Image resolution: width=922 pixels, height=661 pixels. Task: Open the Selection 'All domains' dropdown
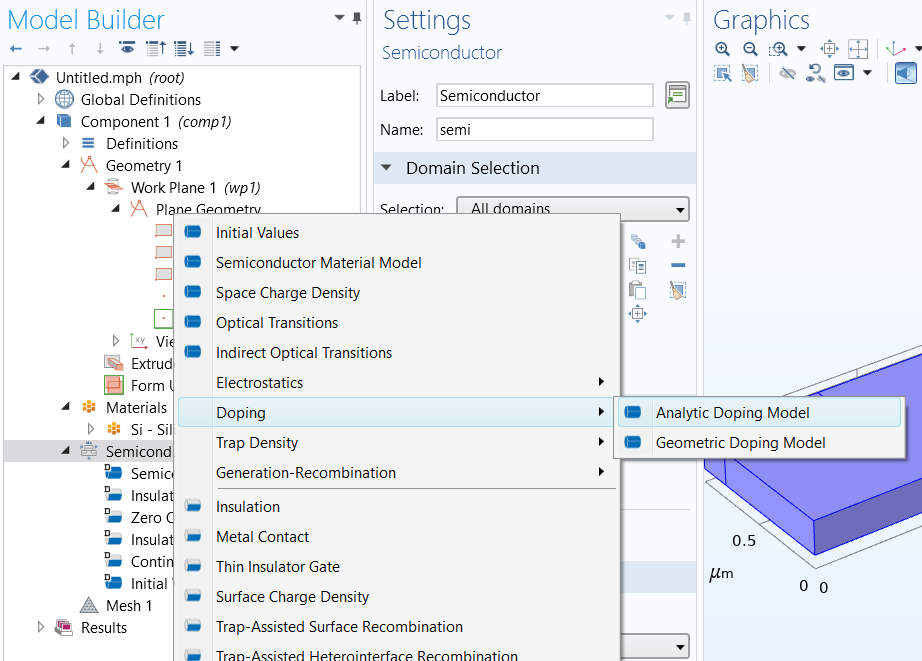572,209
